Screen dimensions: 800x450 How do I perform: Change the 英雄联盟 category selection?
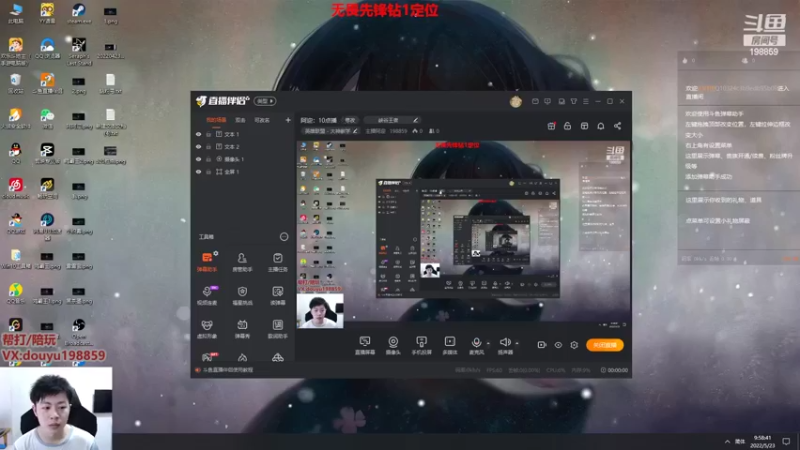point(331,131)
